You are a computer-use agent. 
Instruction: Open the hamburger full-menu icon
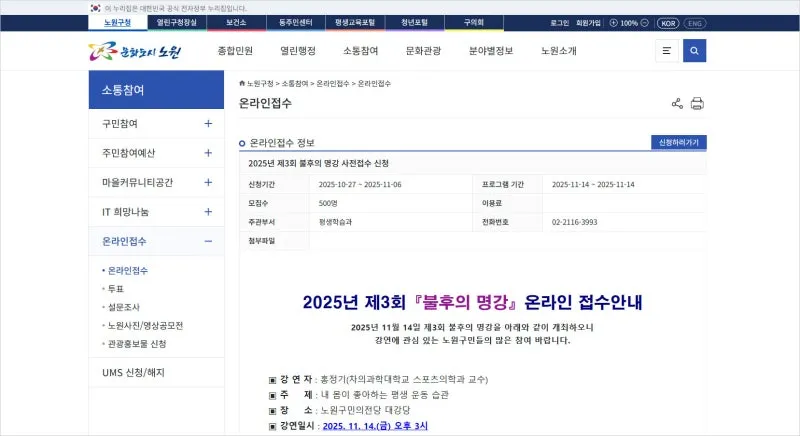tap(667, 51)
